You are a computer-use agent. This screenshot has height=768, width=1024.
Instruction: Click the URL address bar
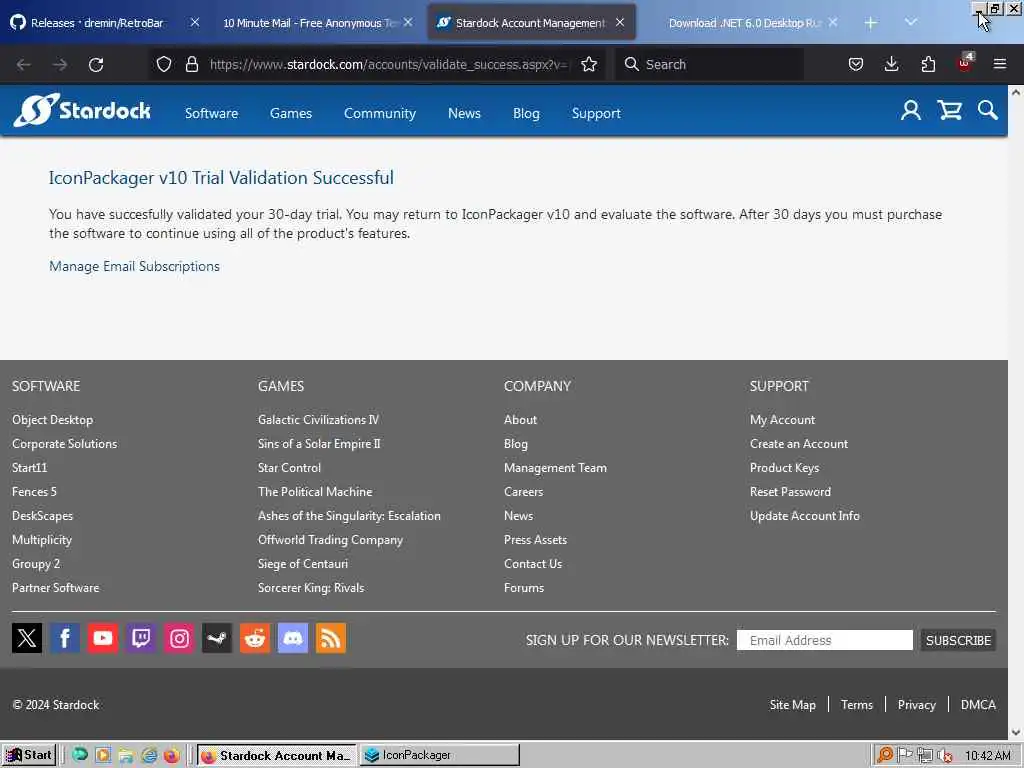pyautogui.click(x=389, y=64)
